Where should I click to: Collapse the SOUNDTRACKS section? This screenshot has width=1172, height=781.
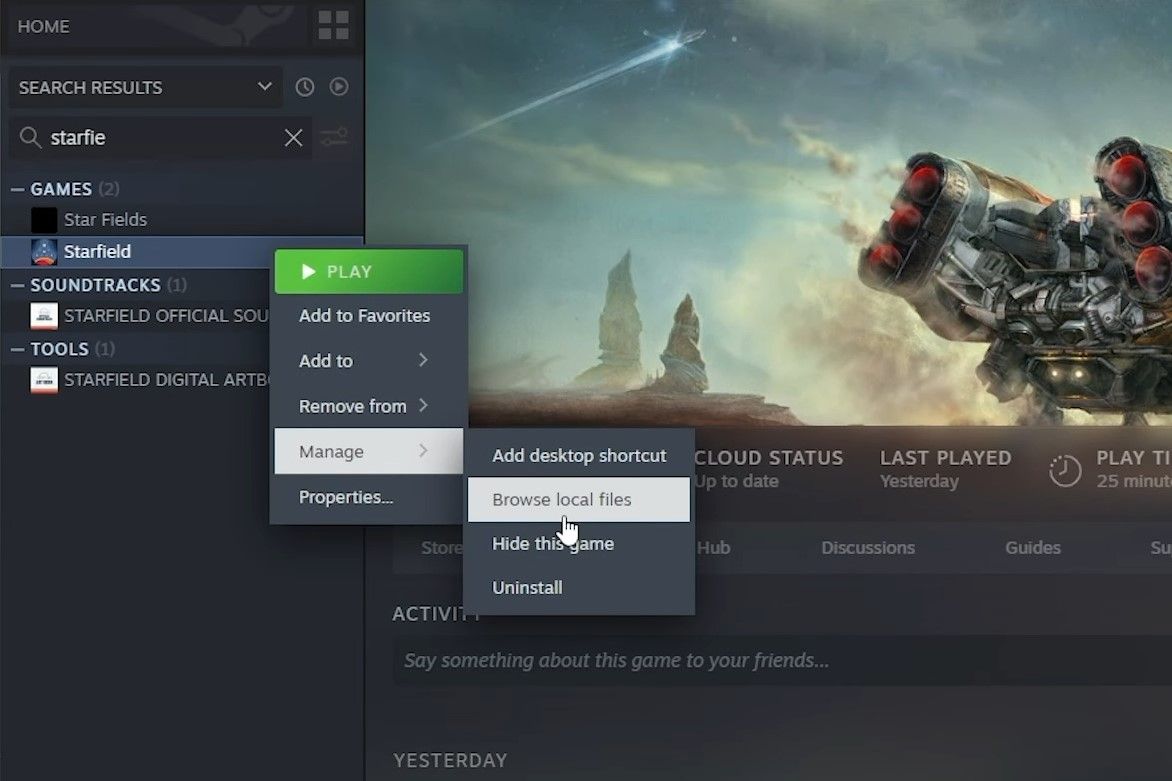16,285
